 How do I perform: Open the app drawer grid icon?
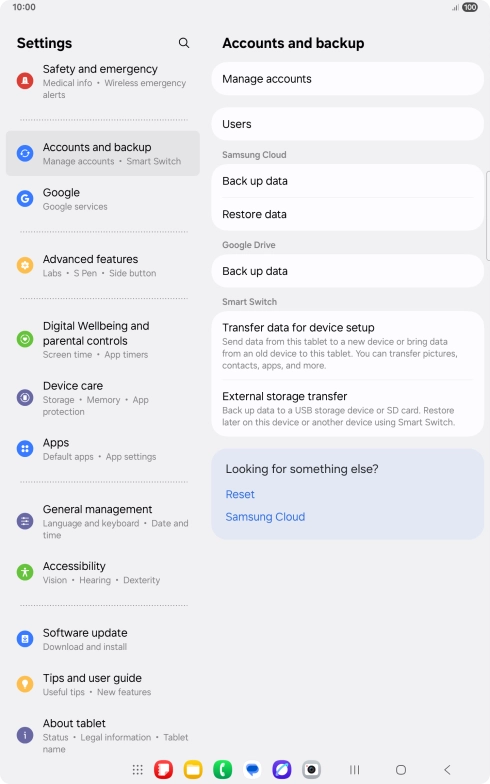pos(138,770)
